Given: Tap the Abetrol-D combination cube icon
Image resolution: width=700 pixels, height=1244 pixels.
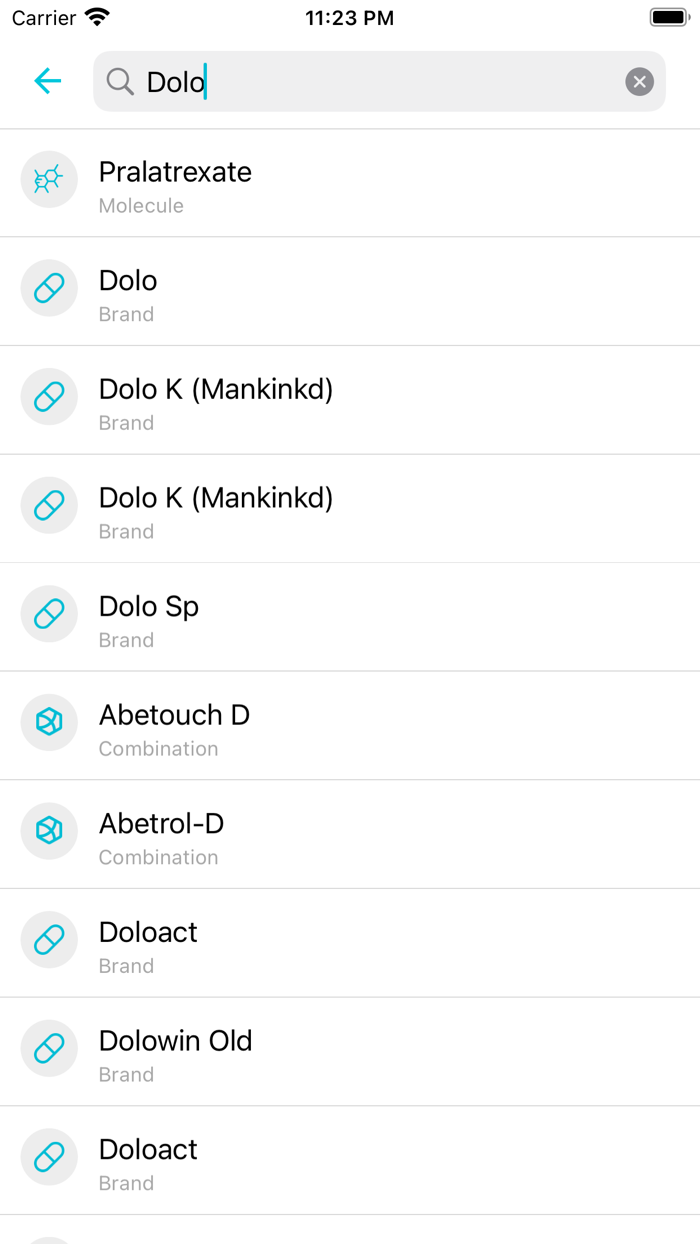Looking at the screenshot, I should [x=49, y=831].
